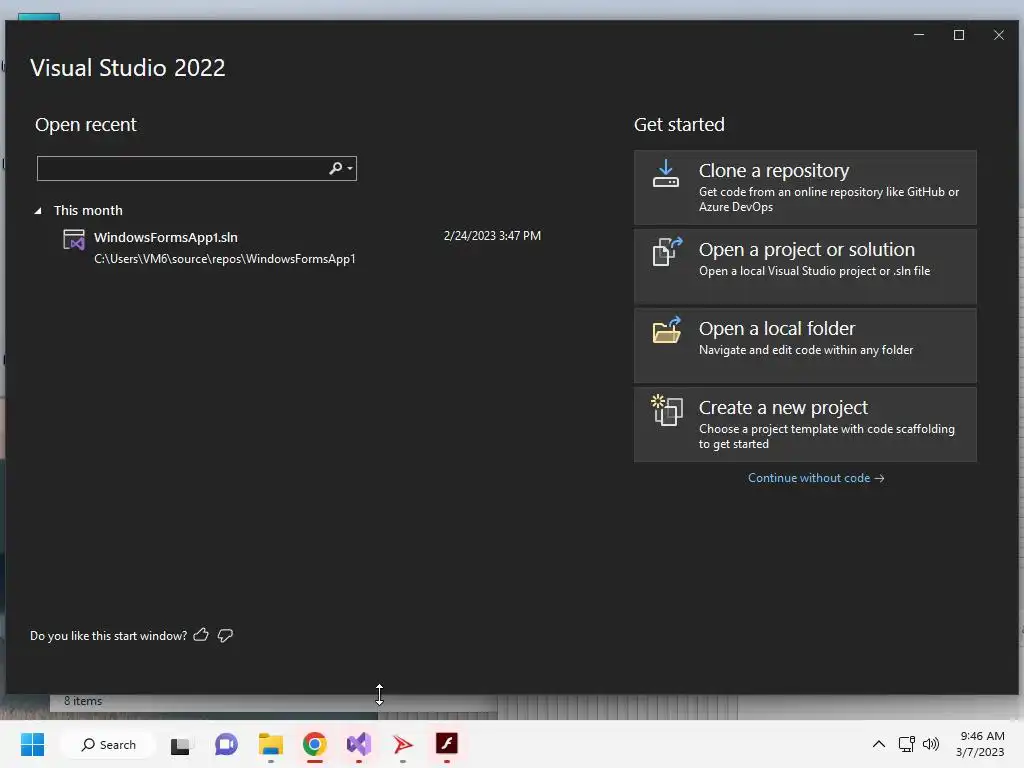1024x768 pixels.
Task: Click the network status tray icon
Action: click(906, 744)
